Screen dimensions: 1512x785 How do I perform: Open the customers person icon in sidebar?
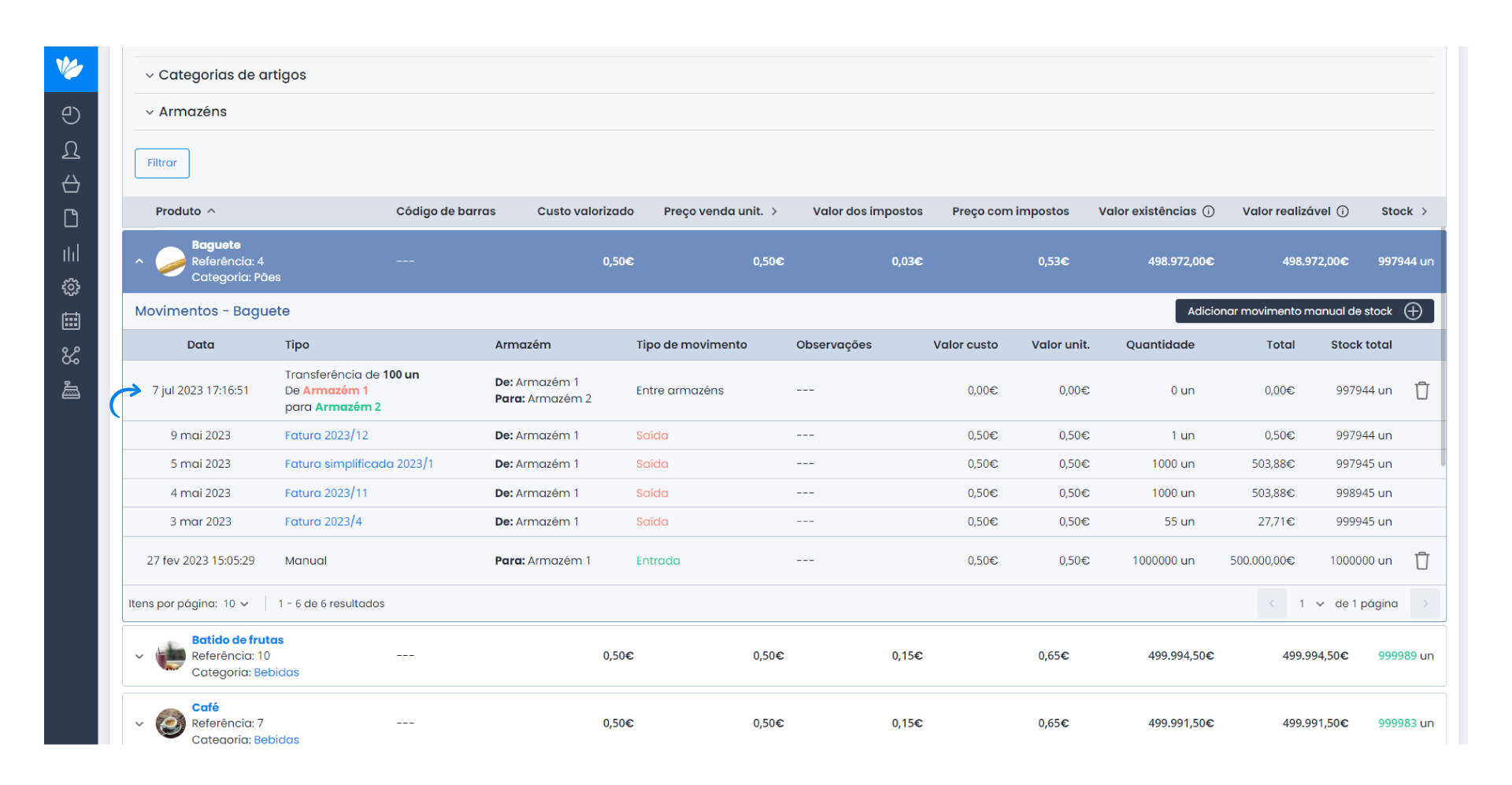click(x=71, y=150)
